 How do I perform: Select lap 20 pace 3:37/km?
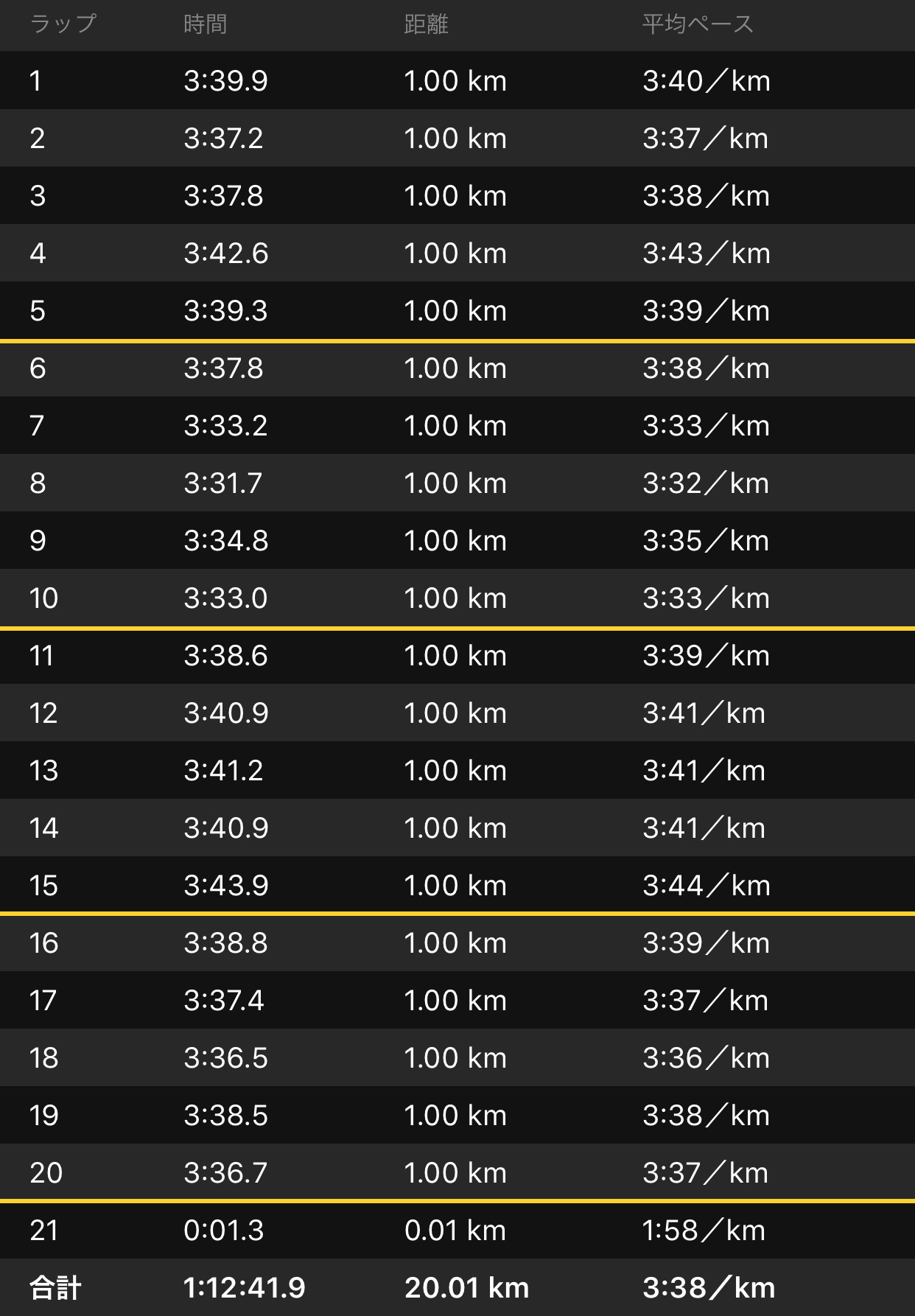(705, 1173)
